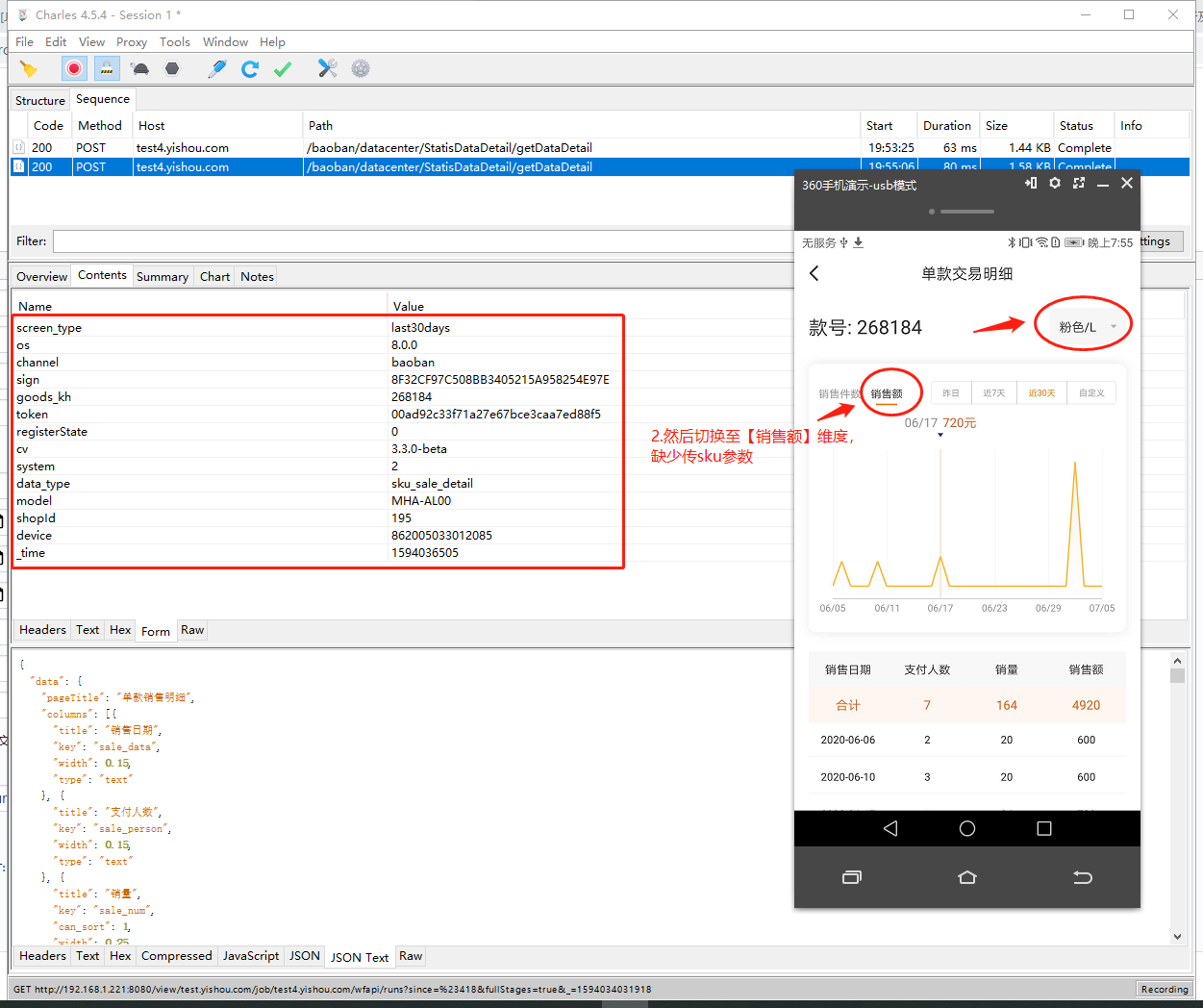Select the 自定义 date range
Image resolution: width=1203 pixels, height=1008 pixels.
pos(1091,393)
